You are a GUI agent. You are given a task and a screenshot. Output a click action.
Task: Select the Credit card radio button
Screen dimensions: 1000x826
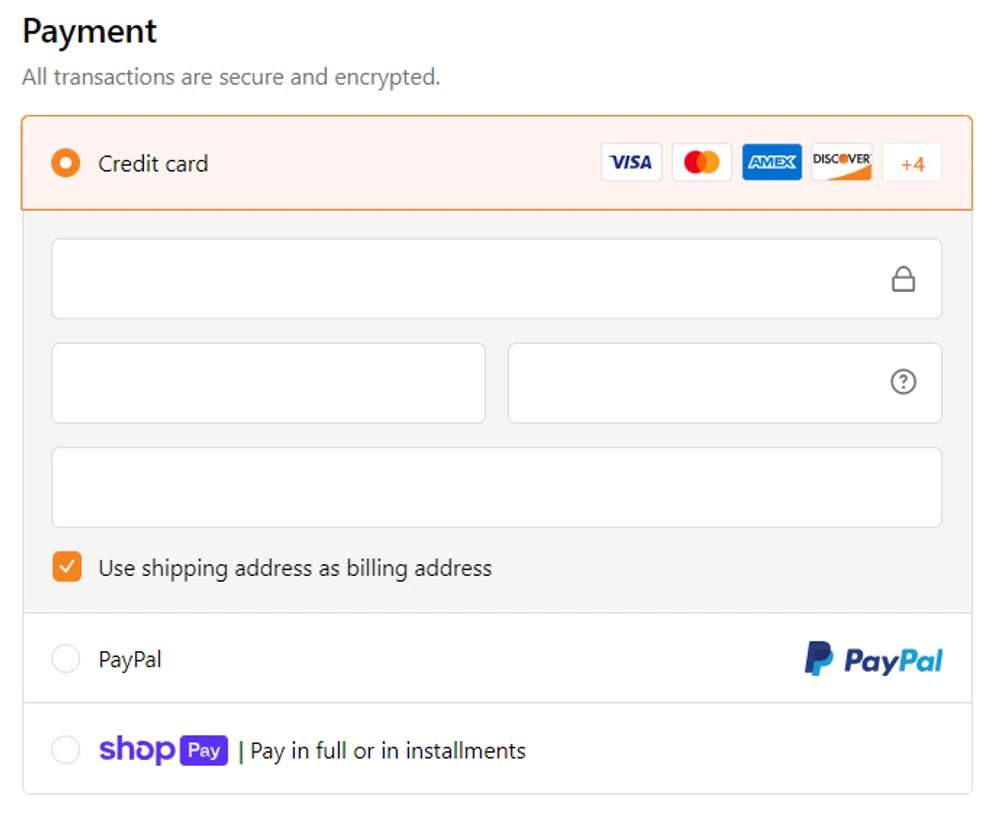pyautogui.click(x=66, y=163)
